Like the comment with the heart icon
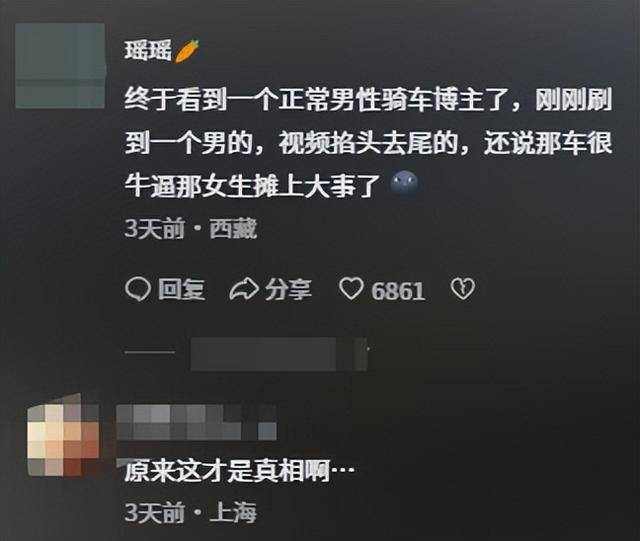 351,289
